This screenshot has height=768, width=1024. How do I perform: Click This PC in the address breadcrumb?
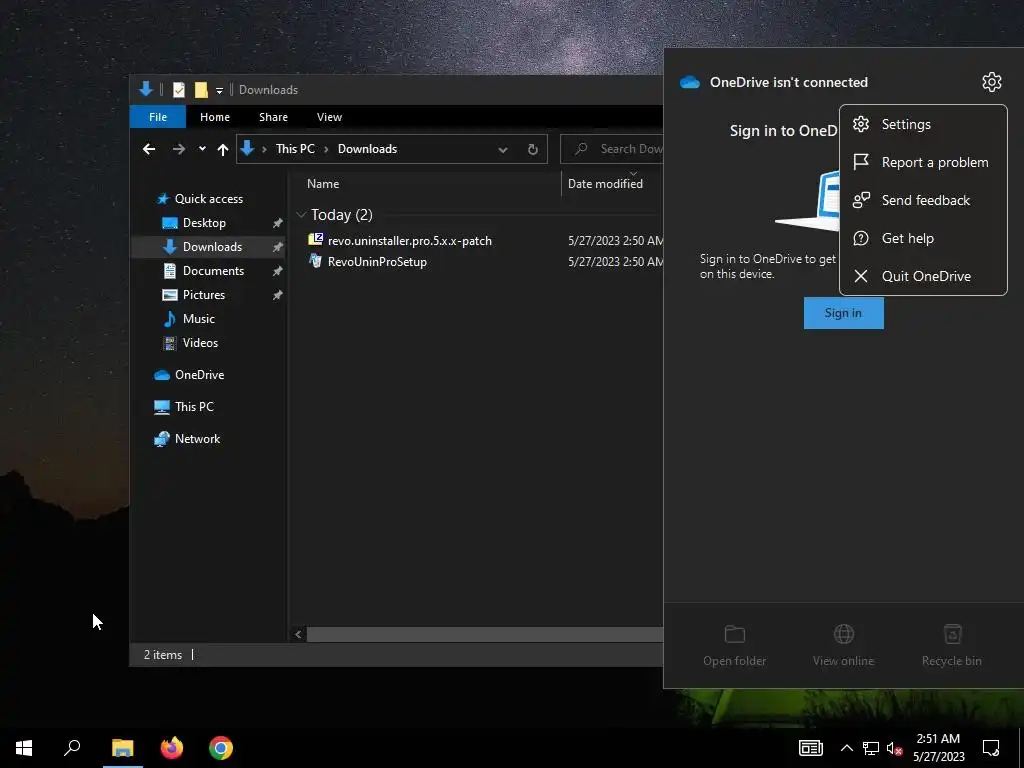[x=295, y=149]
